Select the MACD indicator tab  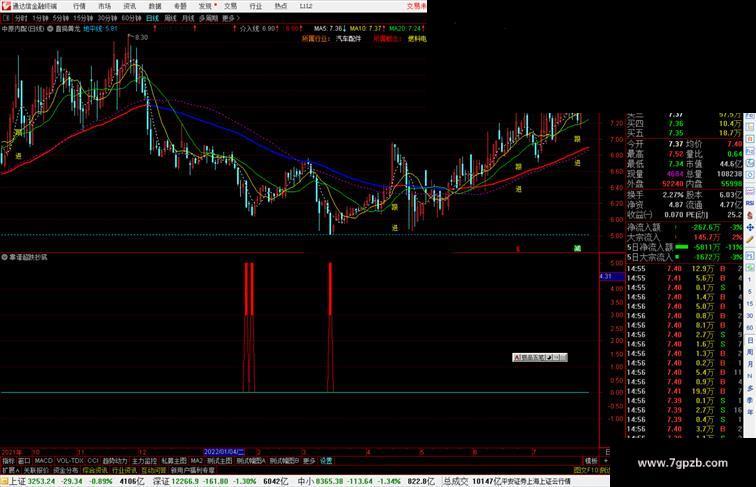point(43,461)
